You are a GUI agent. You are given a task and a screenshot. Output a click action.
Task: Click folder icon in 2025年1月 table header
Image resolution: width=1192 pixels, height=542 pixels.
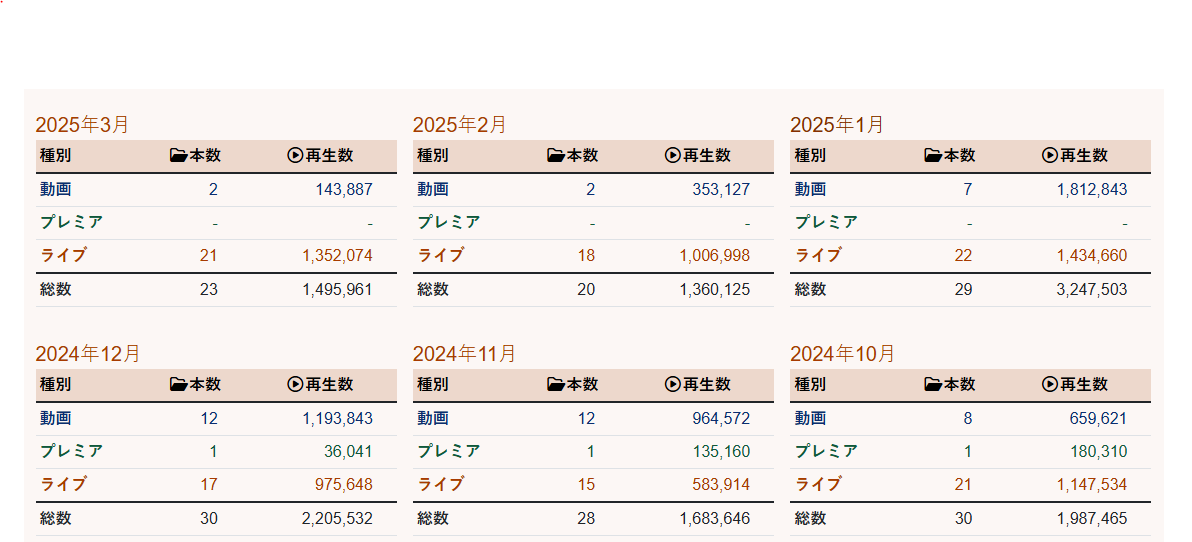pyautogui.click(x=934, y=156)
